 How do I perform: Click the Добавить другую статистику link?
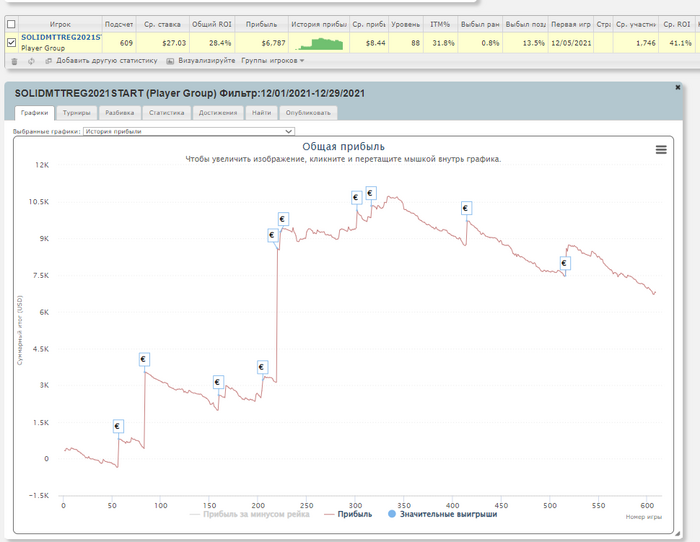(107, 60)
